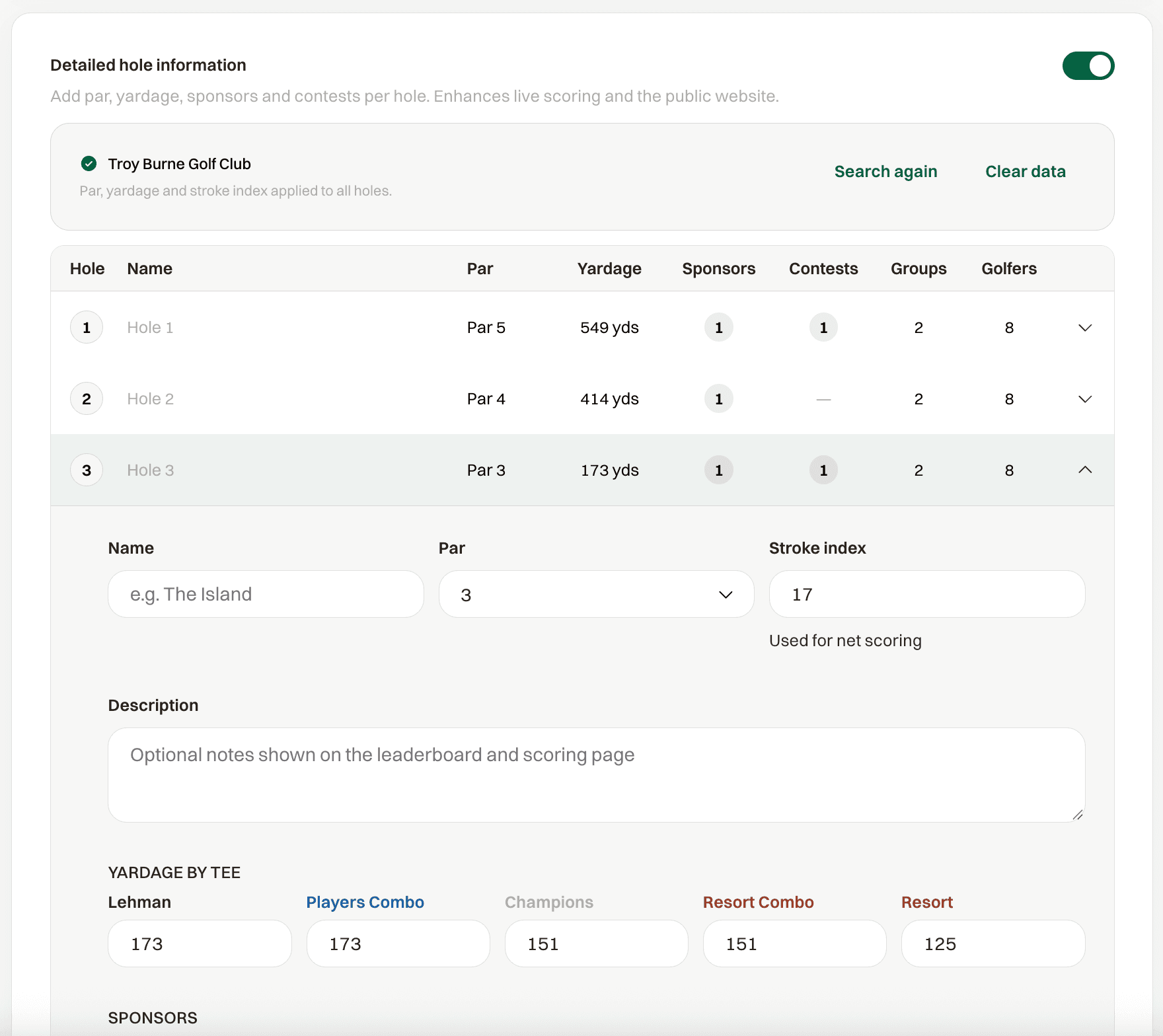Image resolution: width=1163 pixels, height=1036 pixels.
Task: Click the Par 5 cell in Hole 1 row
Action: 486,328
